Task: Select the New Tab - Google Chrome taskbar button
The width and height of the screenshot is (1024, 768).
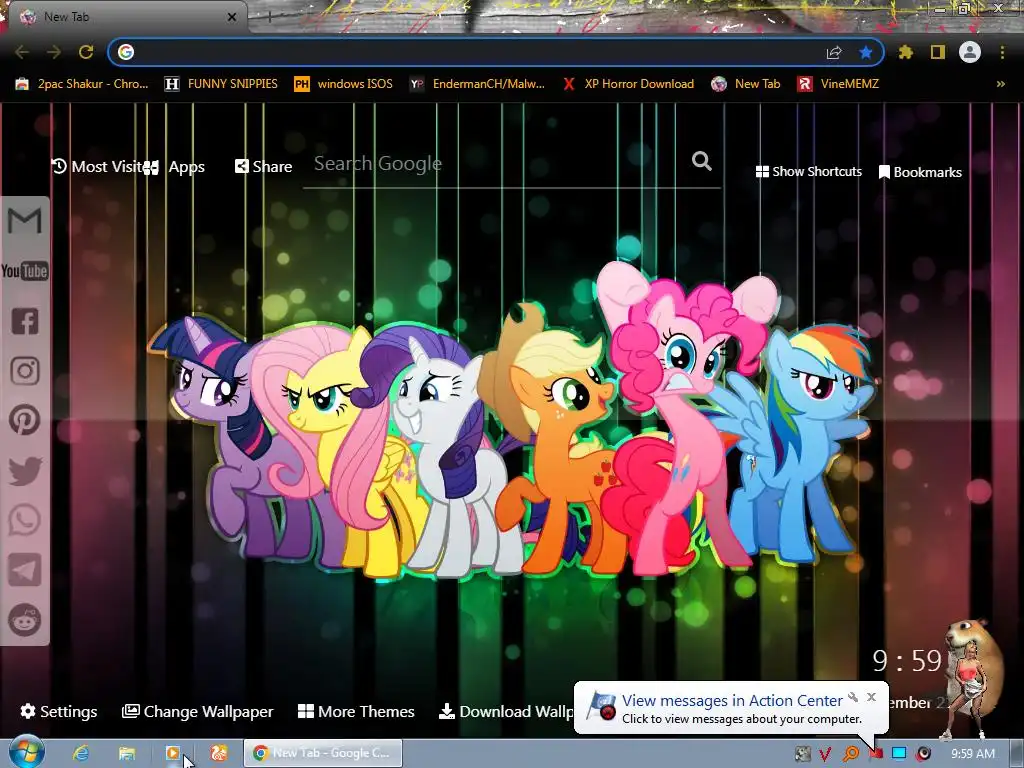Action: 323,753
